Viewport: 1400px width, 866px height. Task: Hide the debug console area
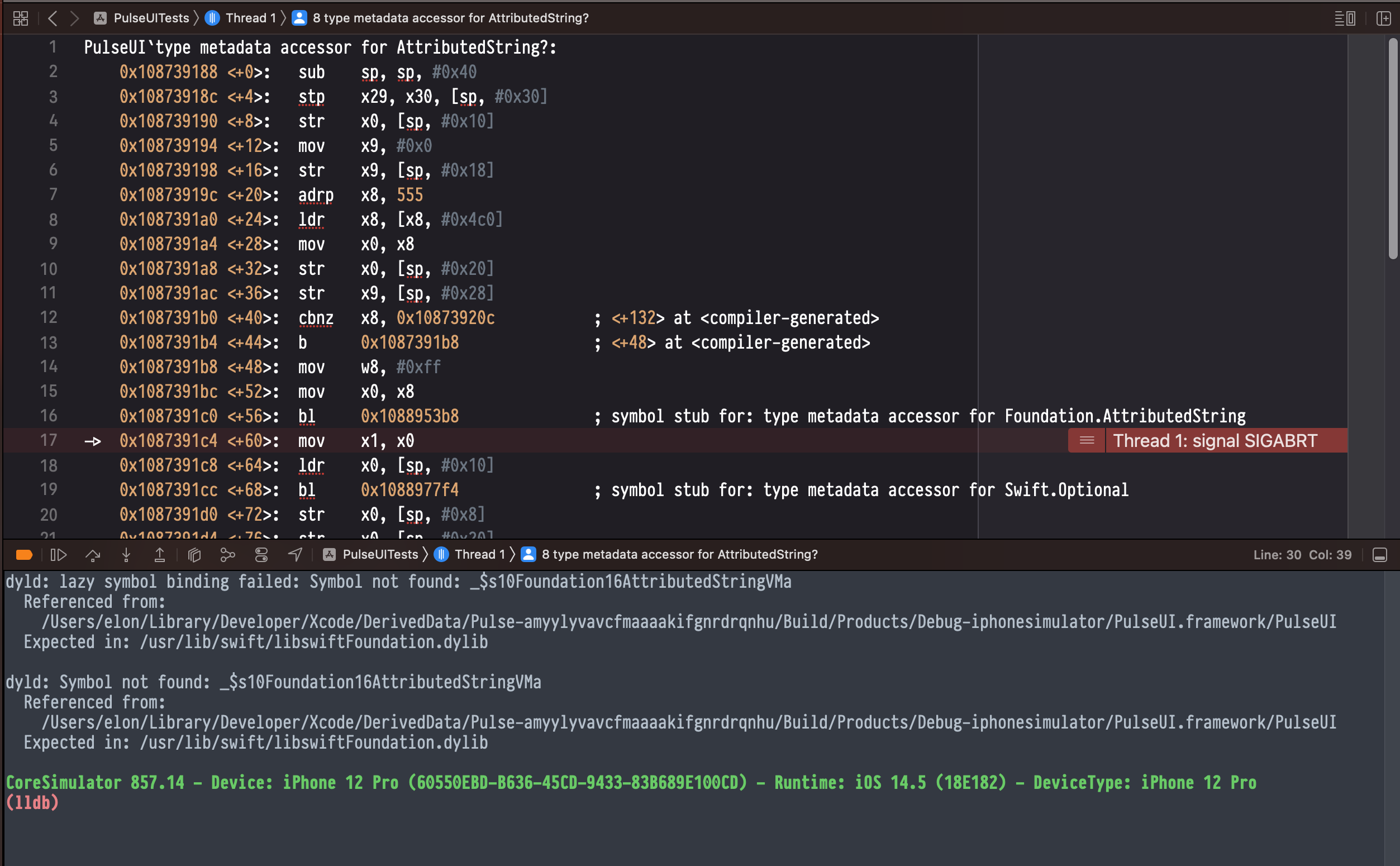(1379, 554)
